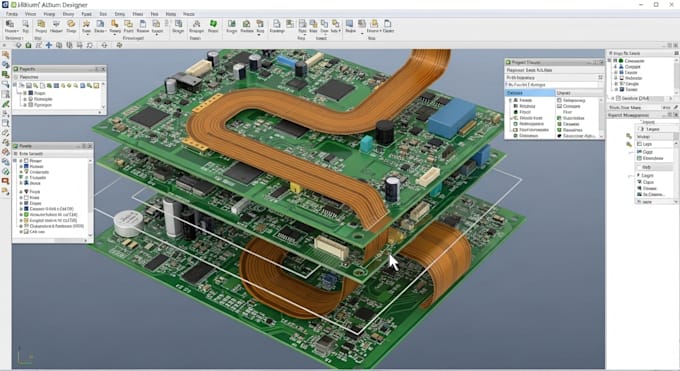Open the combo box under the floating panel's filter field
Screen dimensions: 680x371
(551, 85)
